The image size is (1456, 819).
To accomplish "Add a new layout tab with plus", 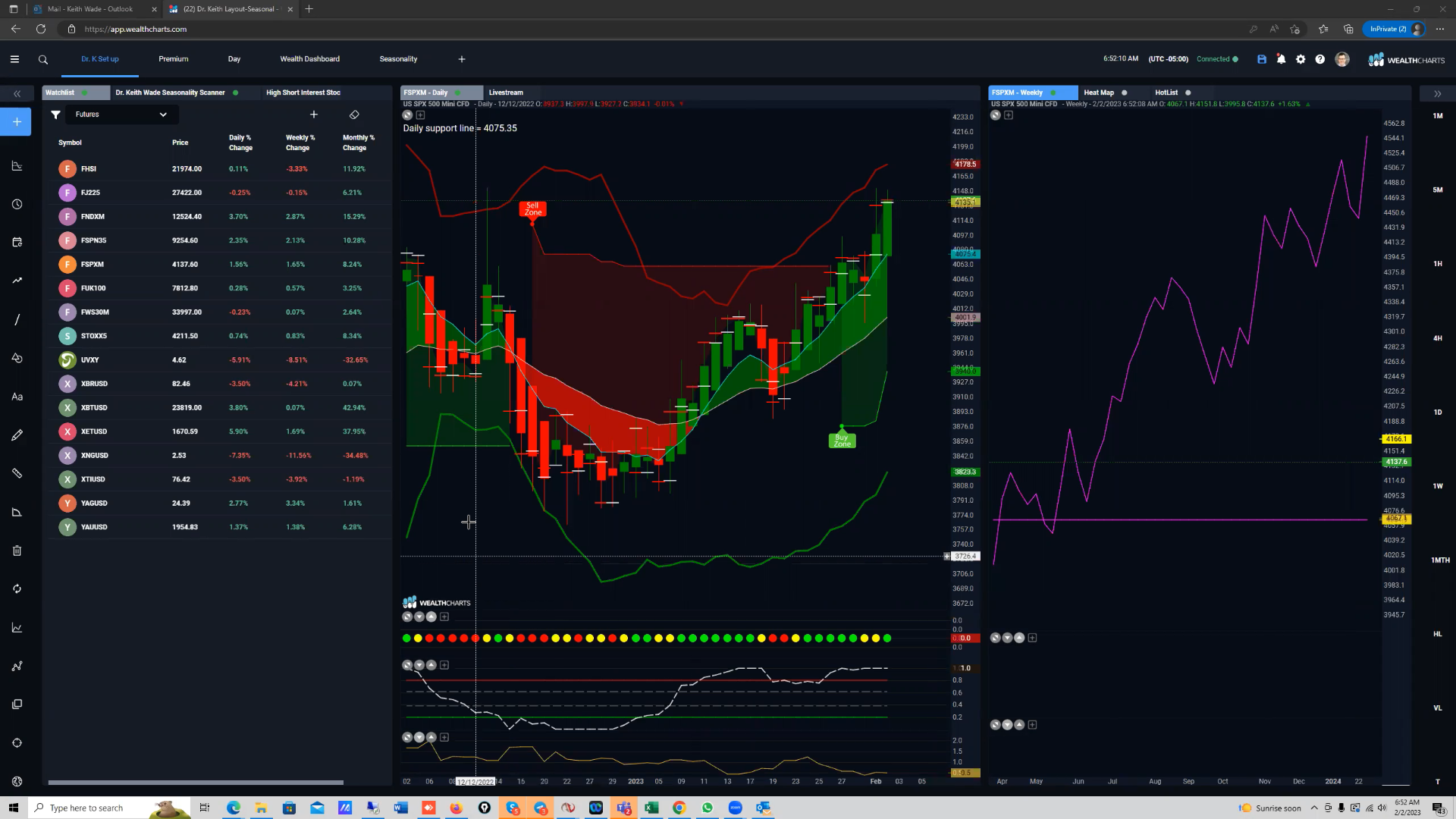I will click(x=462, y=59).
